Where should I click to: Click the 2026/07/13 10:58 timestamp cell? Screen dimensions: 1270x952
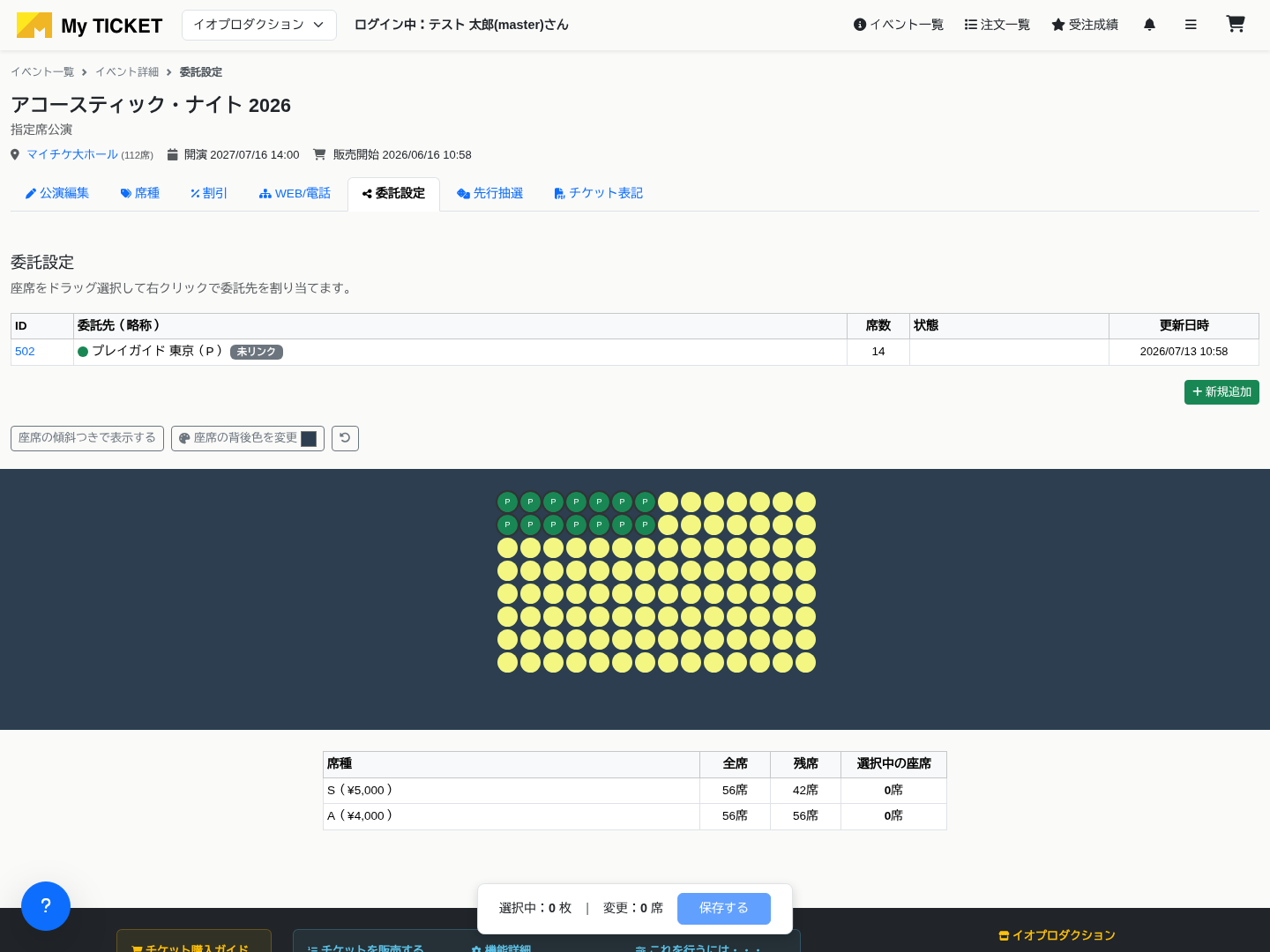1184,352
